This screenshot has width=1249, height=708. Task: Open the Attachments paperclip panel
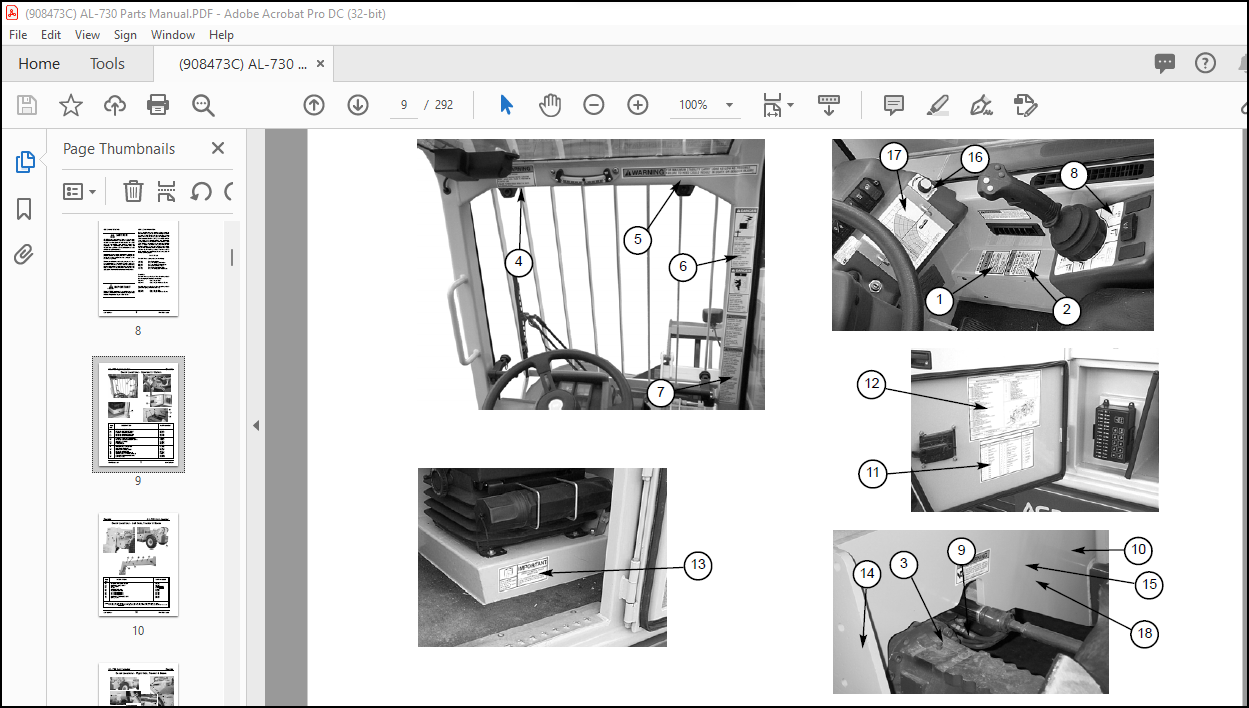pos(25,255)
